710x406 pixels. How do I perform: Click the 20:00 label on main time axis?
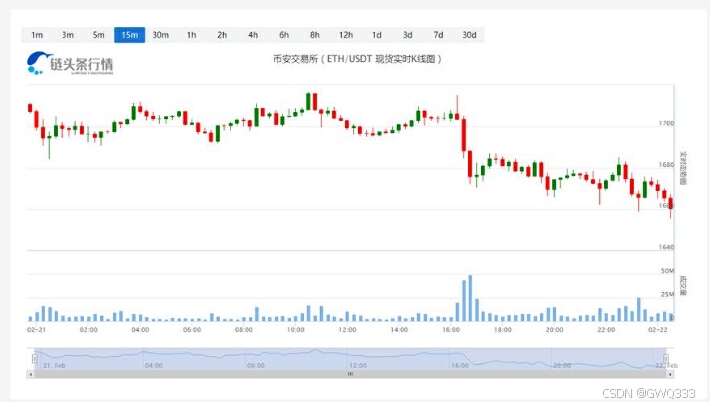(554, 330)
